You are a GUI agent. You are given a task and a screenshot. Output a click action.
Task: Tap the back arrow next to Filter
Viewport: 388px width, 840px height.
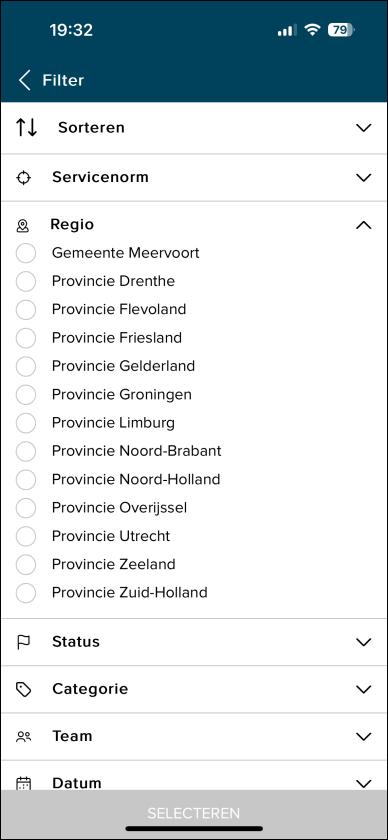(x=25, y=80)
